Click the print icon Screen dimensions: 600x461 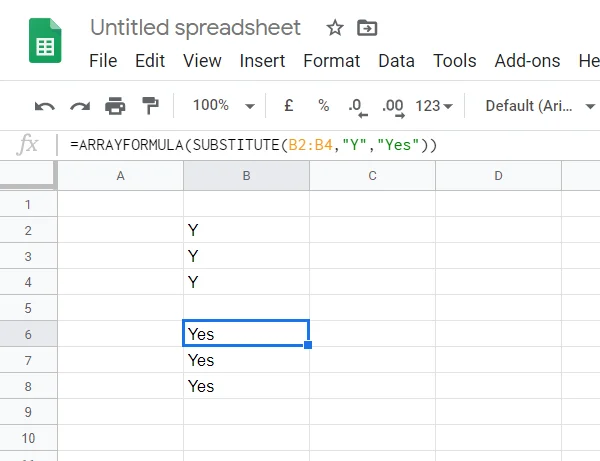[115, 106]
